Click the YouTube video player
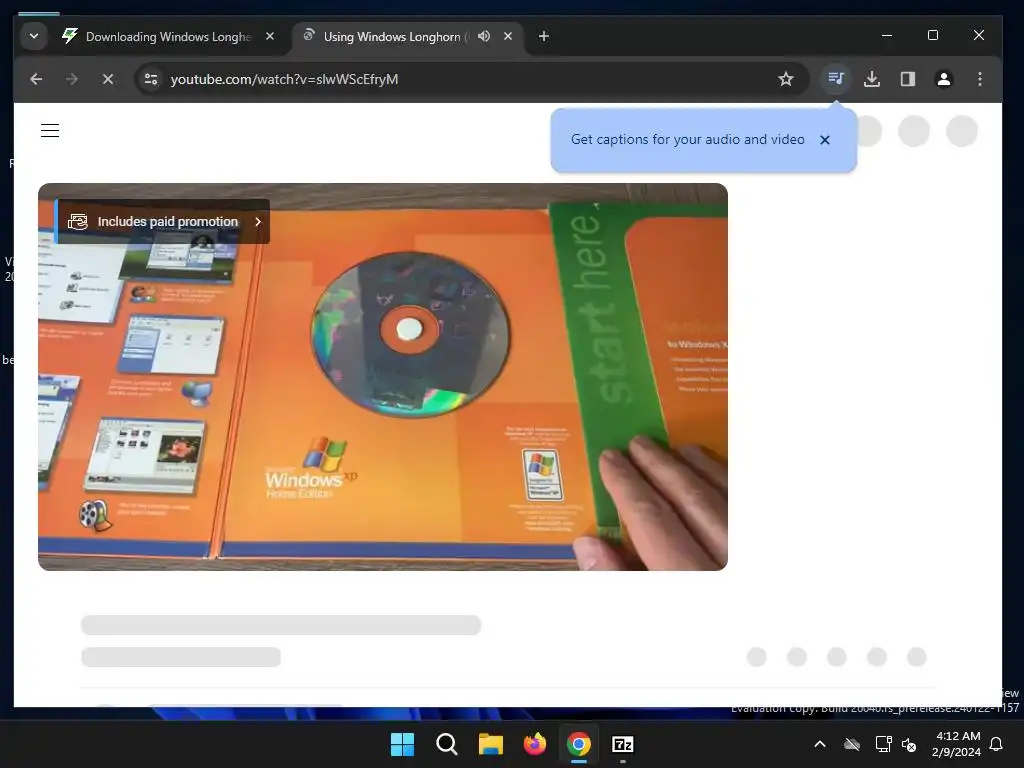This screenshot has height=768, width=1024. coord(383,377)
